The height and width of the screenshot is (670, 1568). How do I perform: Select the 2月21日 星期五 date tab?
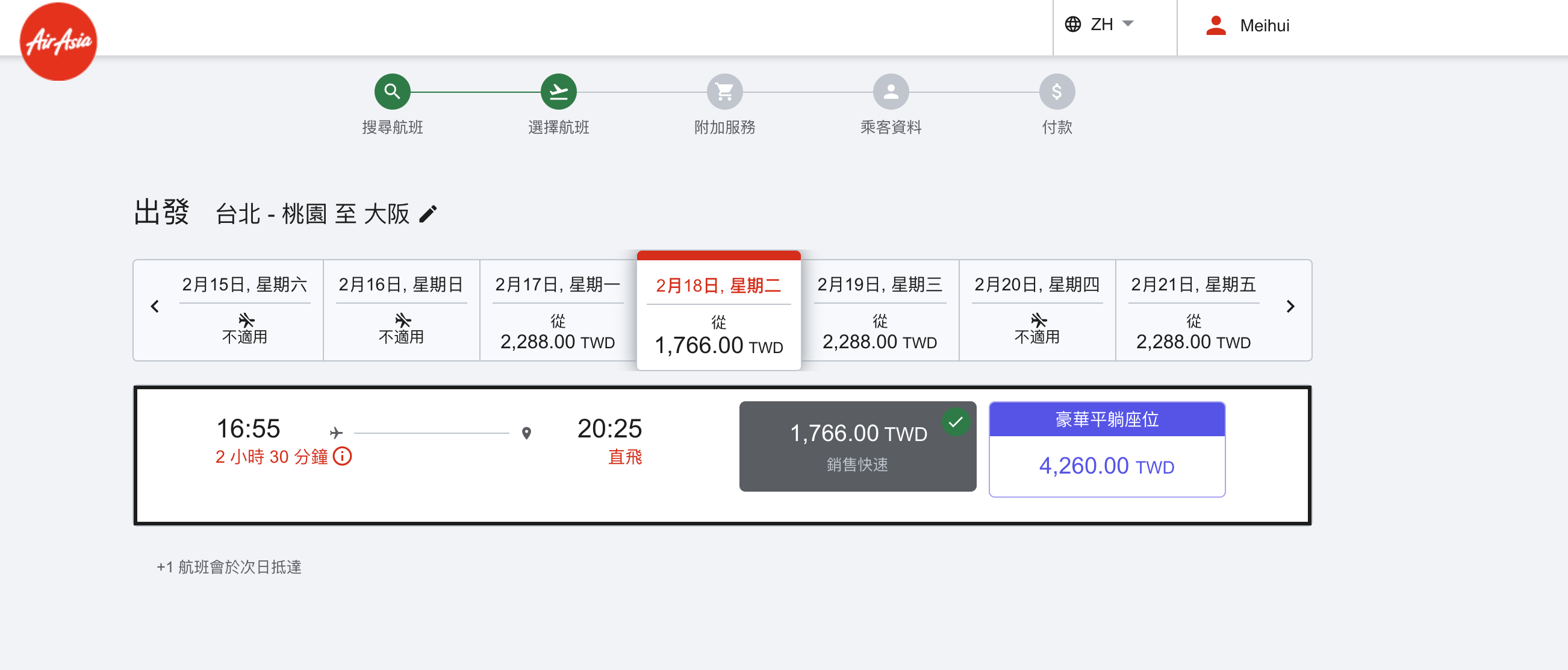click(x=1193, y=311)
